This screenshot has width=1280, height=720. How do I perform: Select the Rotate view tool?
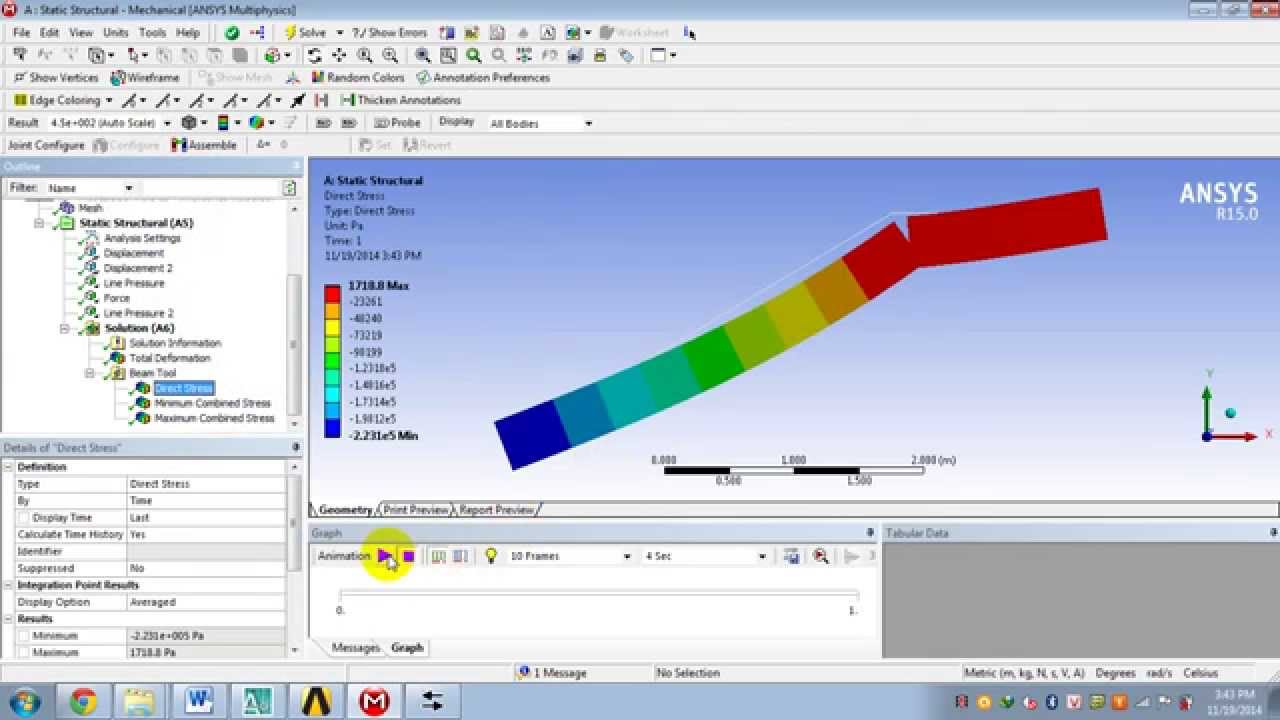coord(315,56)
